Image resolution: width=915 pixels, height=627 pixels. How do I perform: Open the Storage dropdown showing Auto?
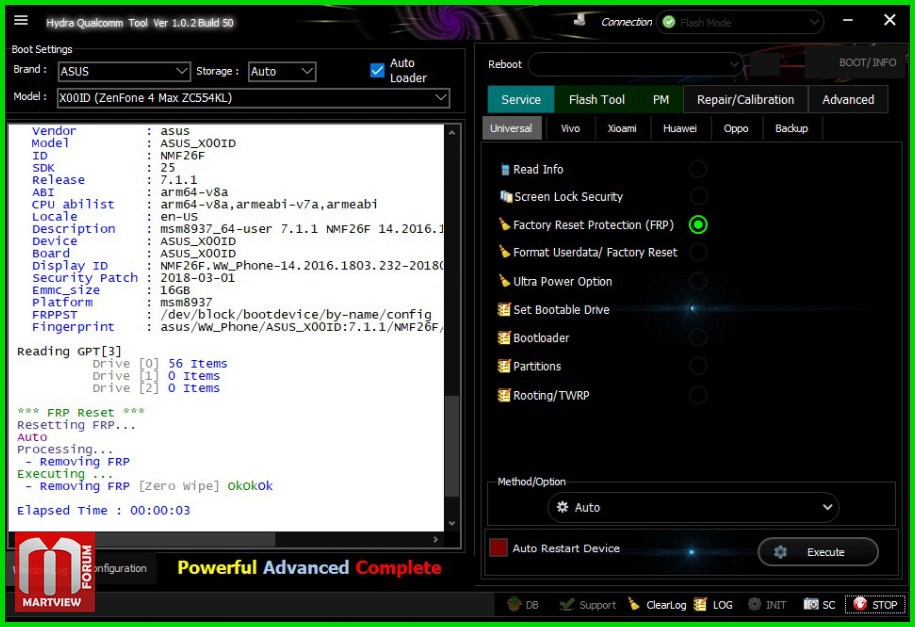tap(282, 71)
